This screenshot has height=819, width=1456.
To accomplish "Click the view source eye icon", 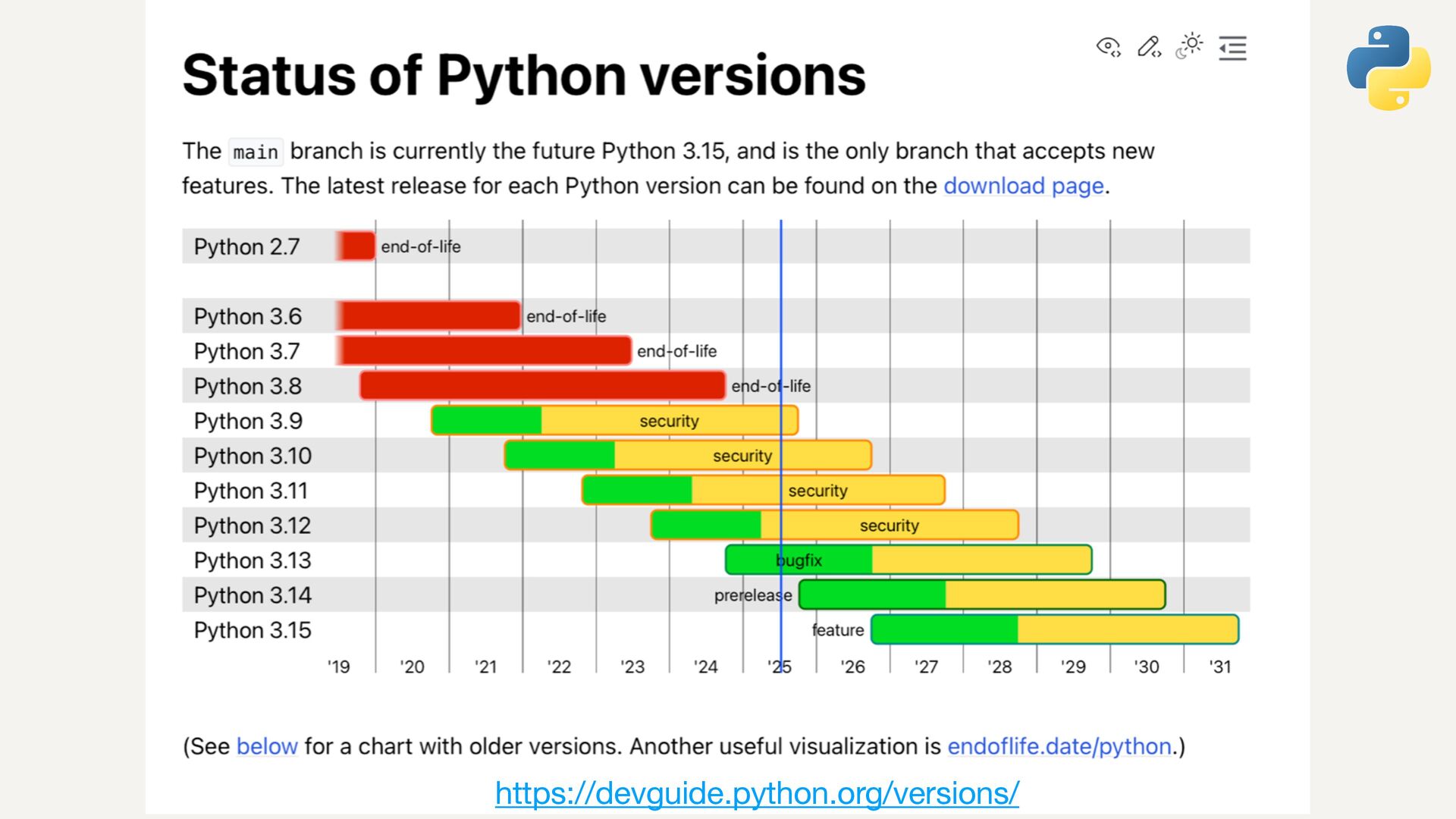I will point(1108,48).
